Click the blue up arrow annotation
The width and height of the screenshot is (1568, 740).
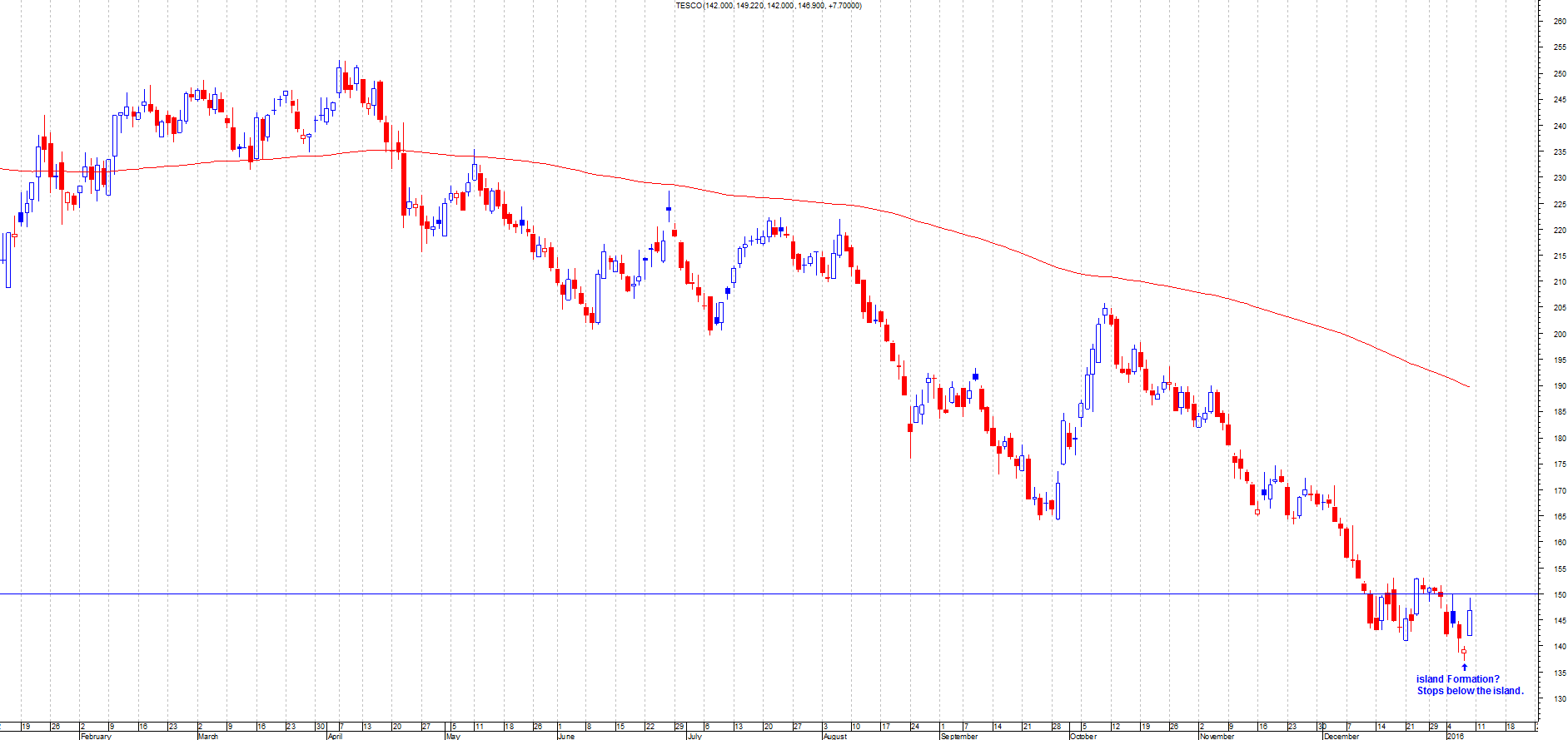click(x=1464, y=667)
